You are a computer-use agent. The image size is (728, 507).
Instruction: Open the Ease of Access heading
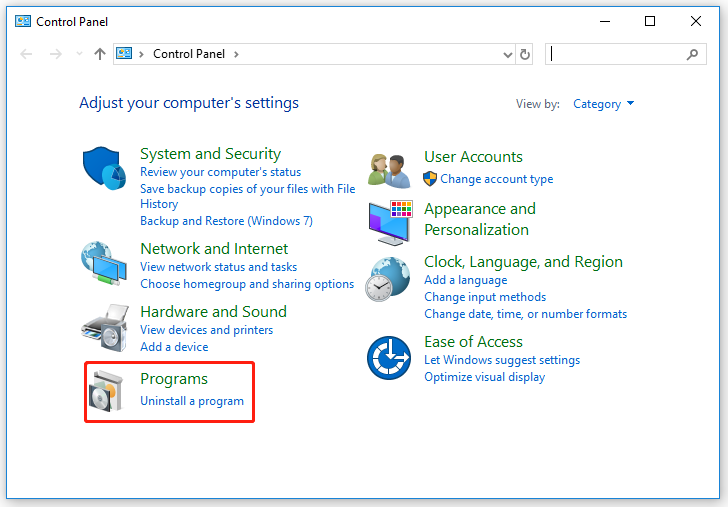pyautogui.click(x=474, y=342)
